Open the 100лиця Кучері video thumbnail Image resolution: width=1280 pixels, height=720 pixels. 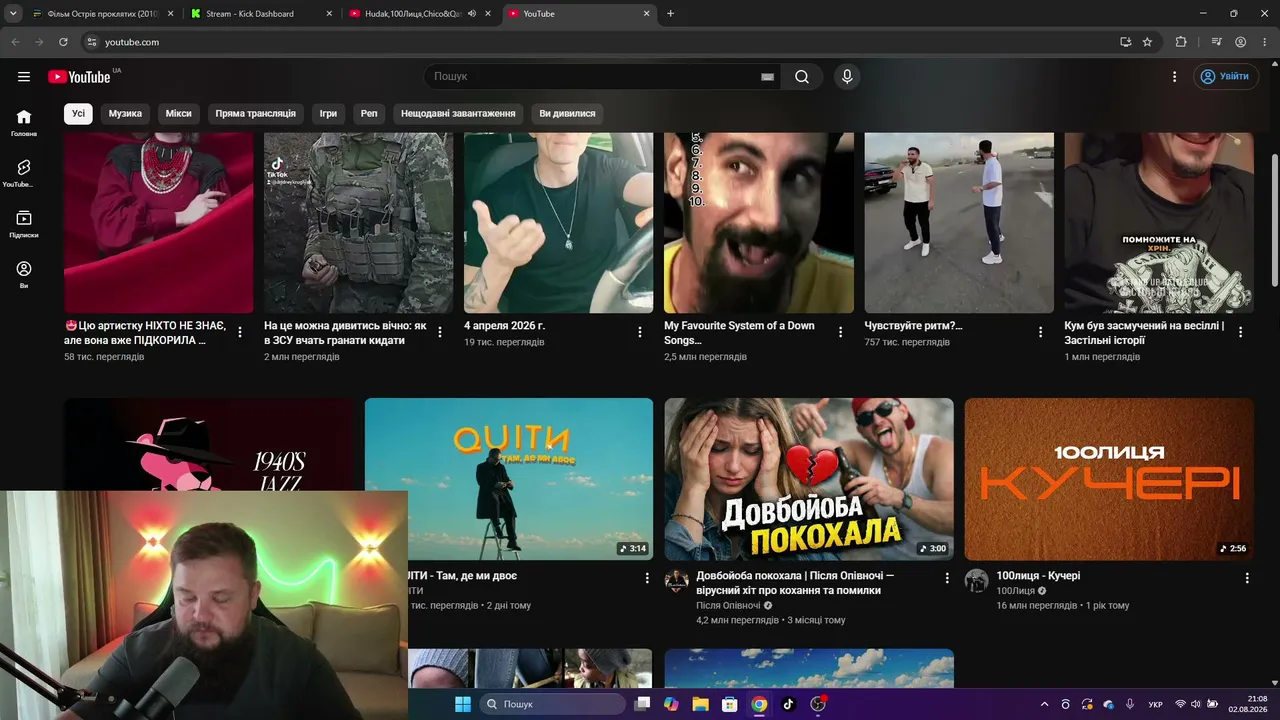[1109, 479]
